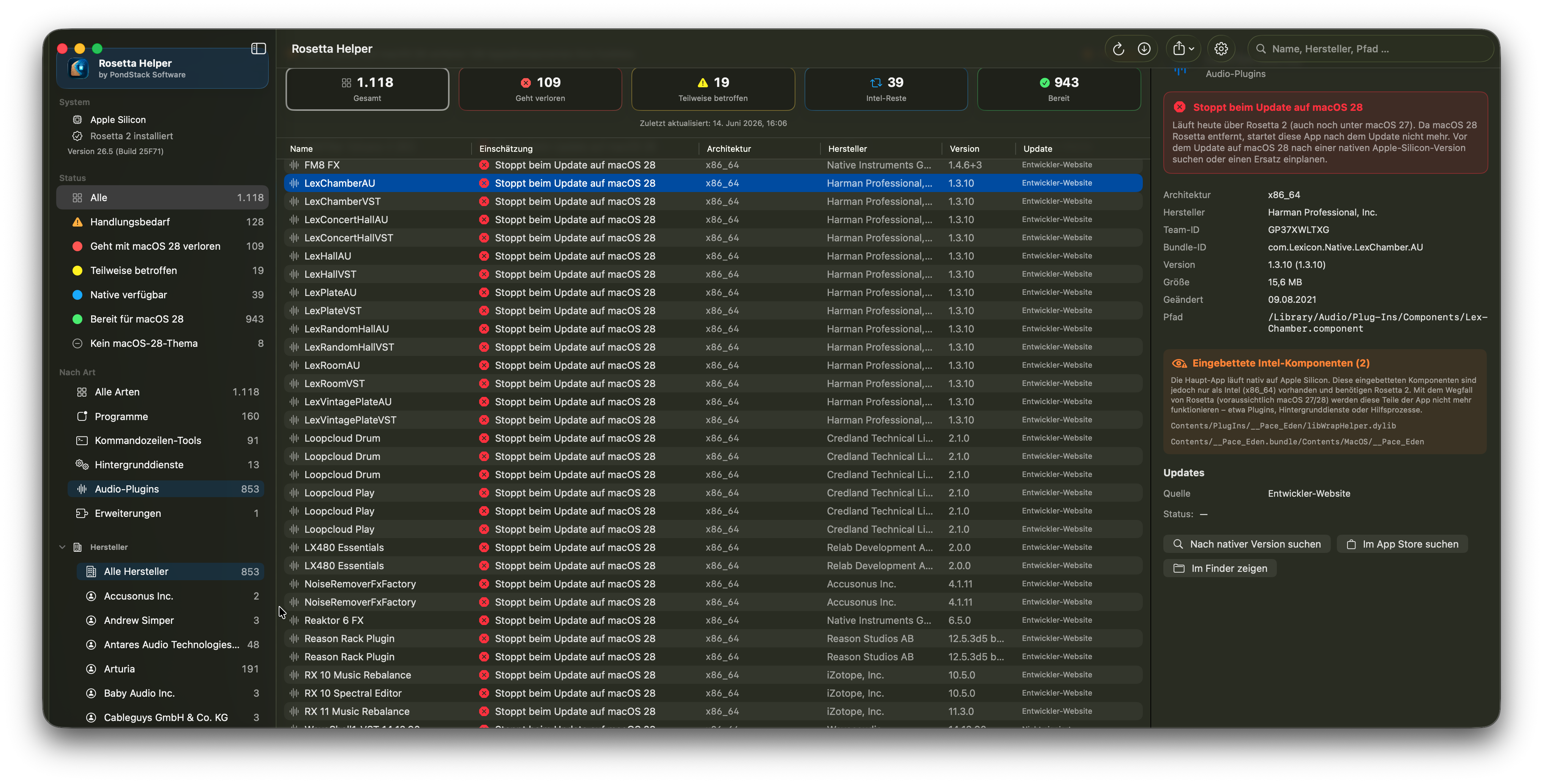Viewport: 1543px width, 784px height.
Task: Open Entwickler-Website link on LexRoomAU row
Action: point(1057,365)
